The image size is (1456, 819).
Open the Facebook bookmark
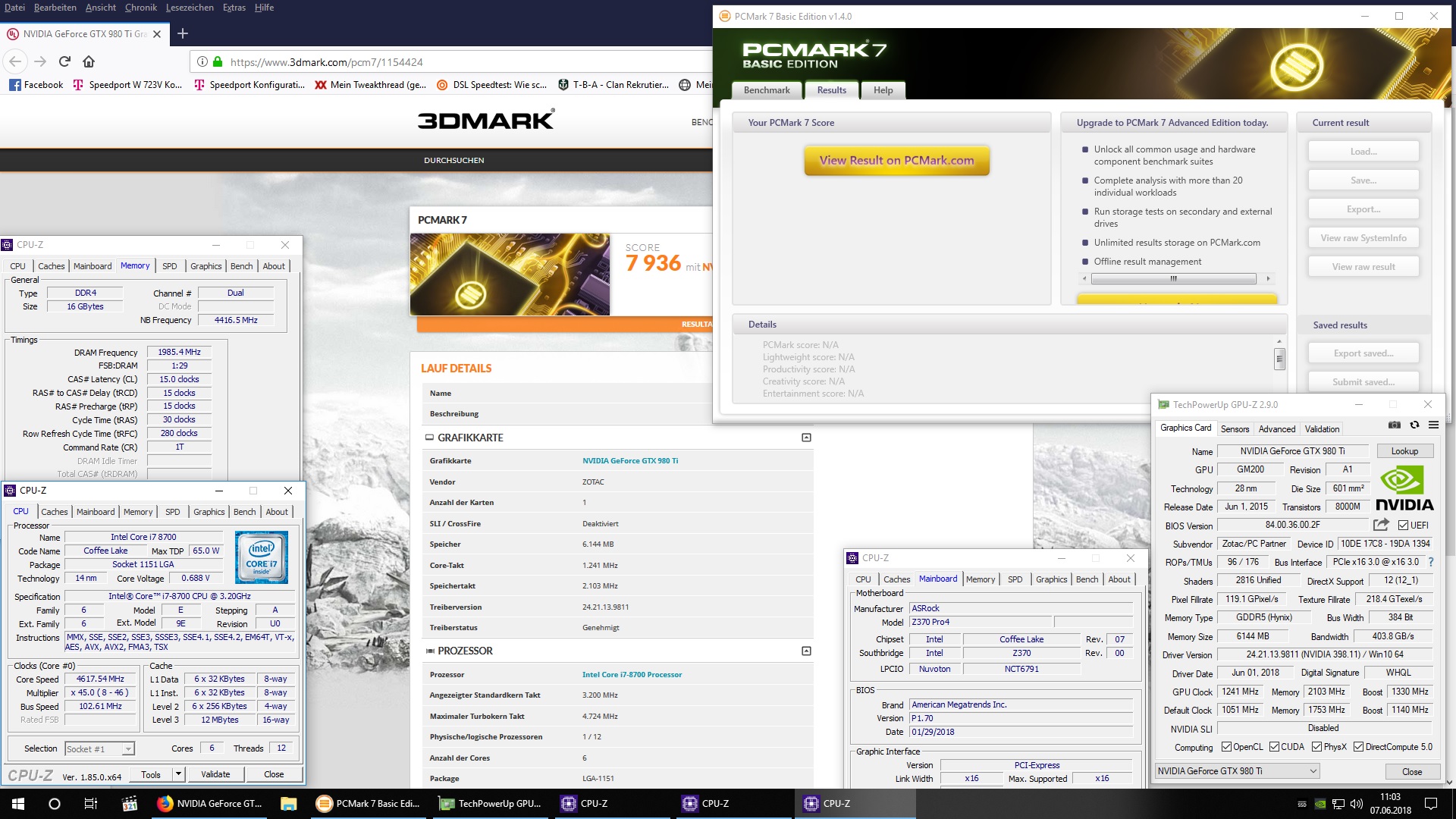point(36,85)
